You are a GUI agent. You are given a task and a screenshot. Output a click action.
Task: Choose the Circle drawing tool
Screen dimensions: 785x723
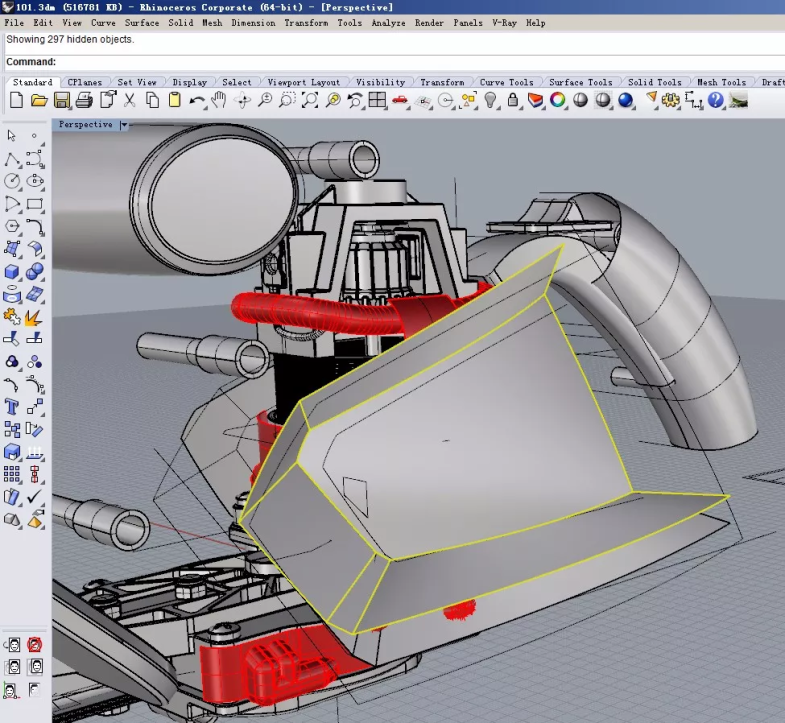(12, 181)
